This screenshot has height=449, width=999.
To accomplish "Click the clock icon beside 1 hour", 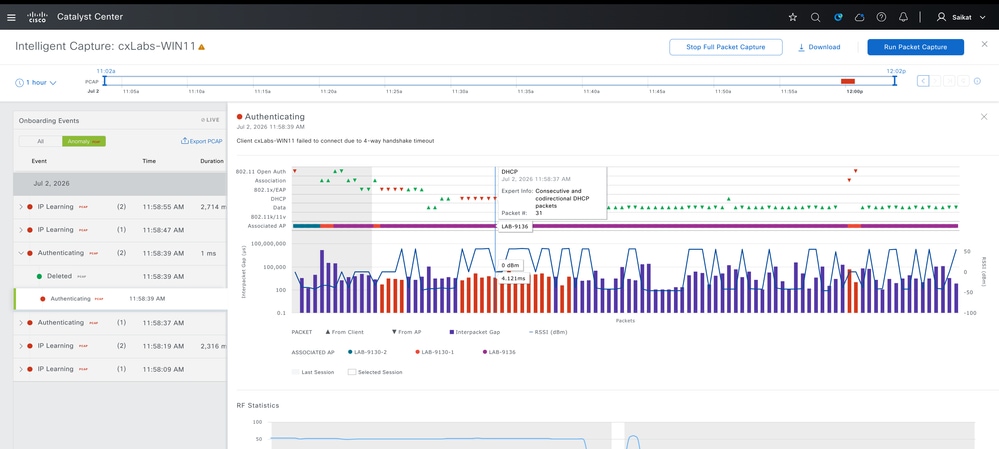I will pyautogui.click(x=19, y=83).
